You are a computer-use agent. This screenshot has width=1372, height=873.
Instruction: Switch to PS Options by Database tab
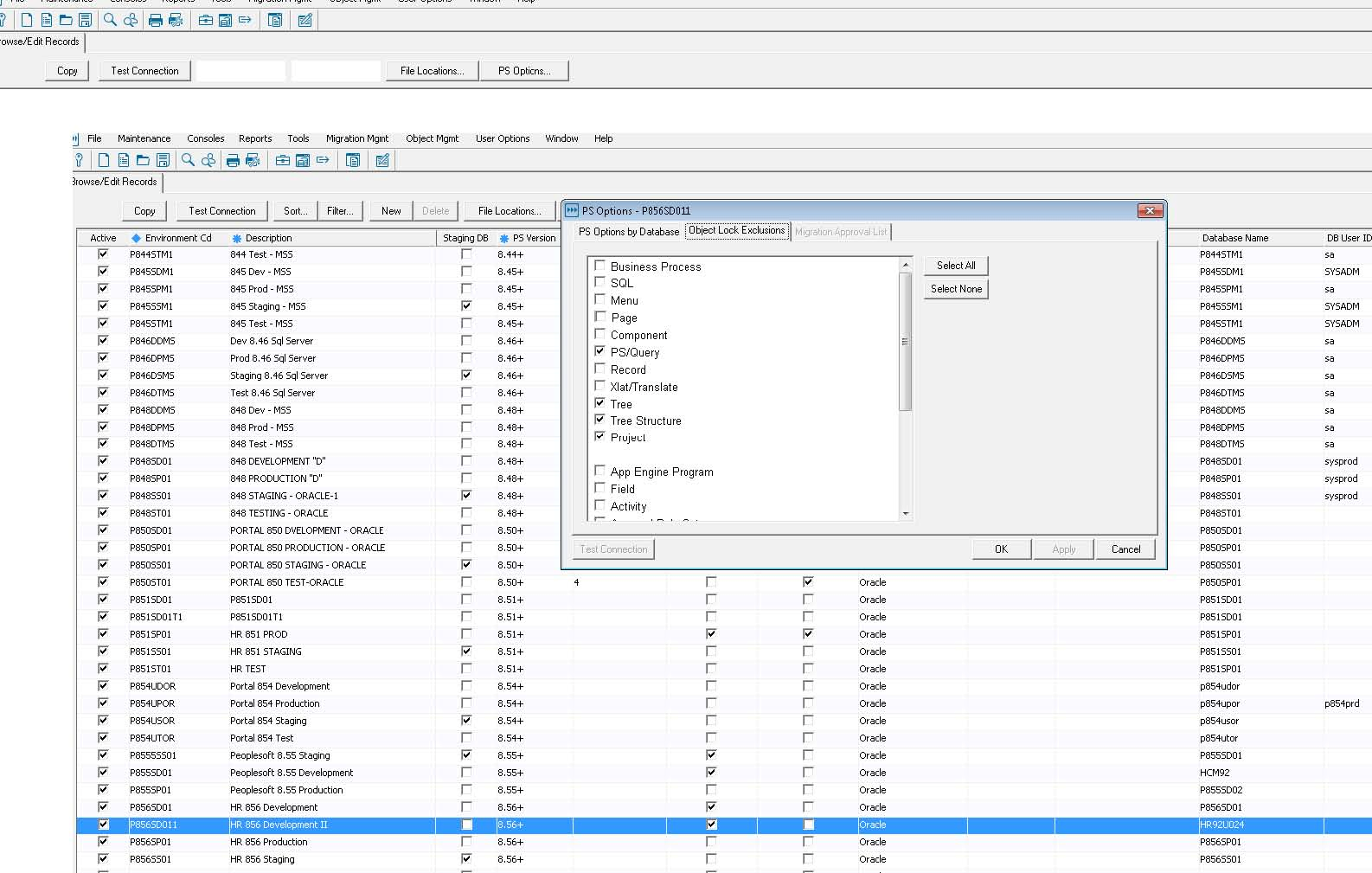pyautogui.click(x=628, y=232)
